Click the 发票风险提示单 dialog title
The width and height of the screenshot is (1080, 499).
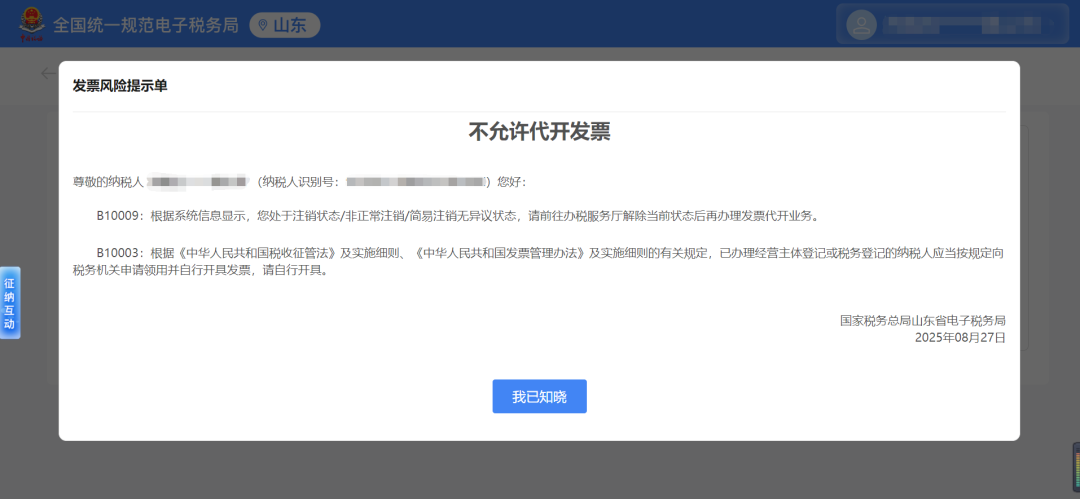click(120, 86)
